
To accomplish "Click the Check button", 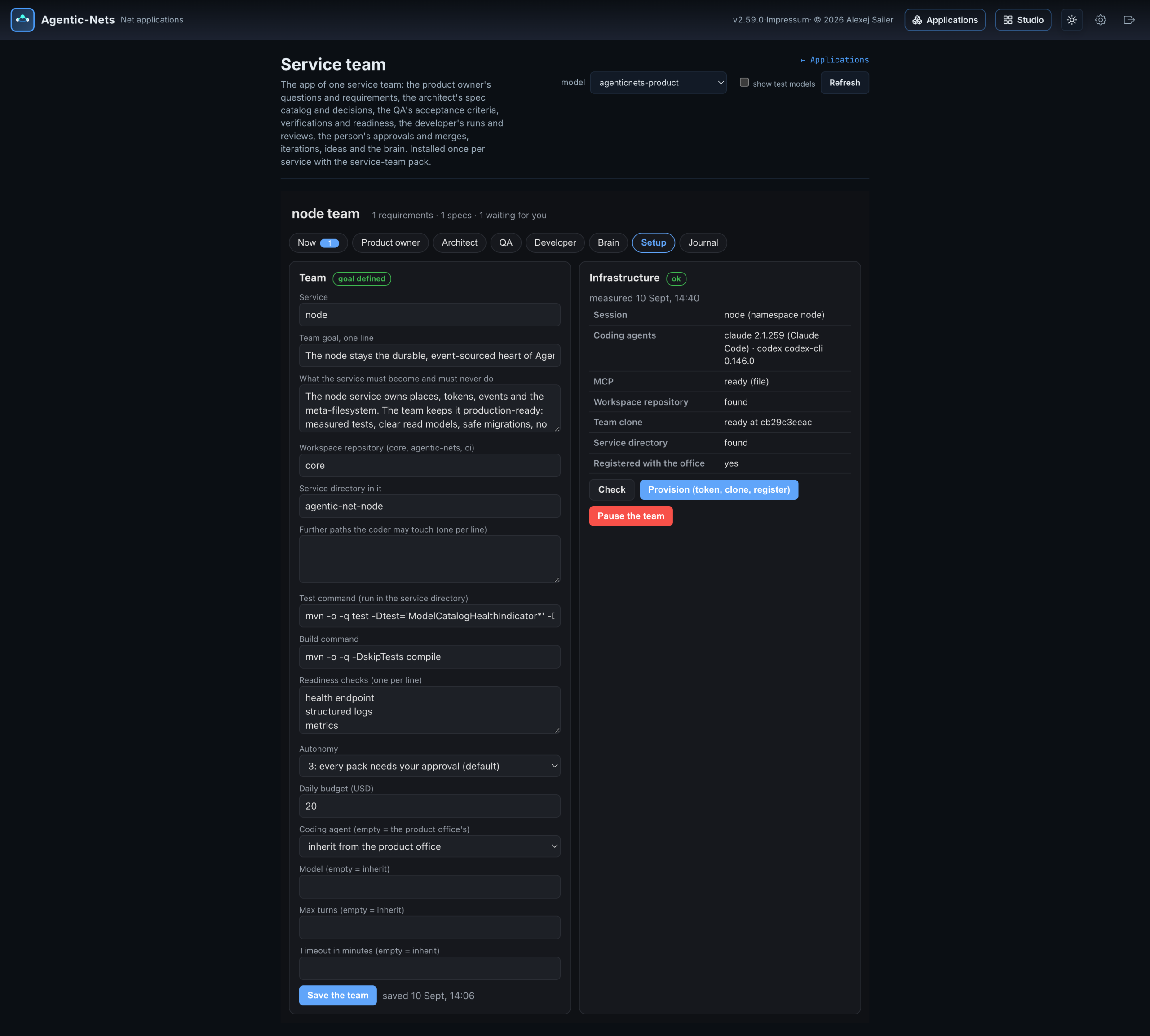I will tap(612, 489).
